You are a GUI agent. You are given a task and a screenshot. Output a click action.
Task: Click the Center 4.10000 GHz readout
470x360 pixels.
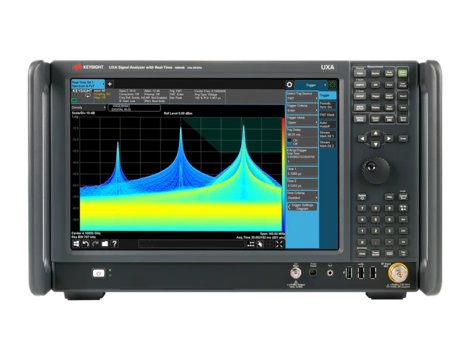(86, 233)
